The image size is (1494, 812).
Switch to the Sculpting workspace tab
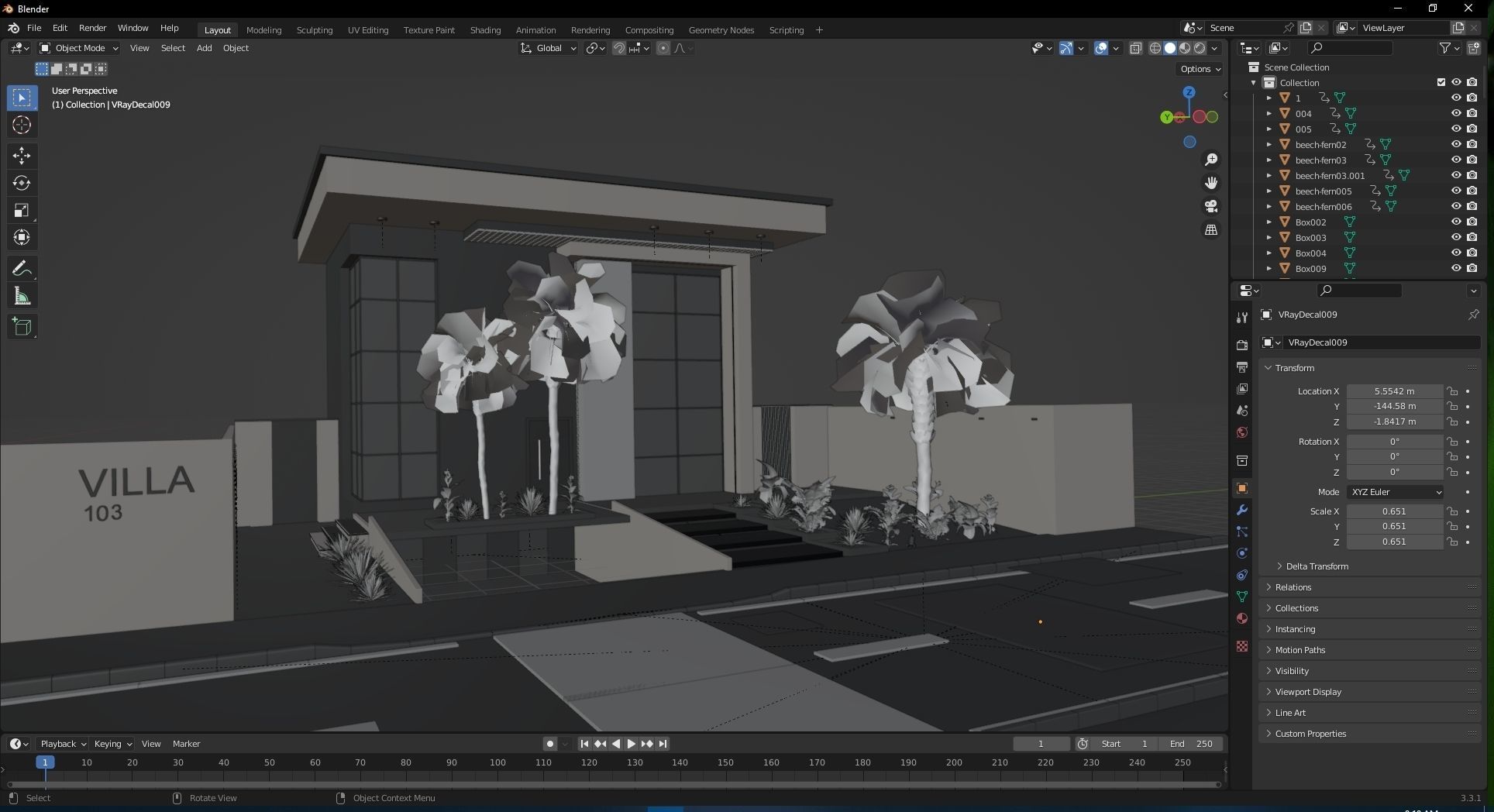[315, 30]
